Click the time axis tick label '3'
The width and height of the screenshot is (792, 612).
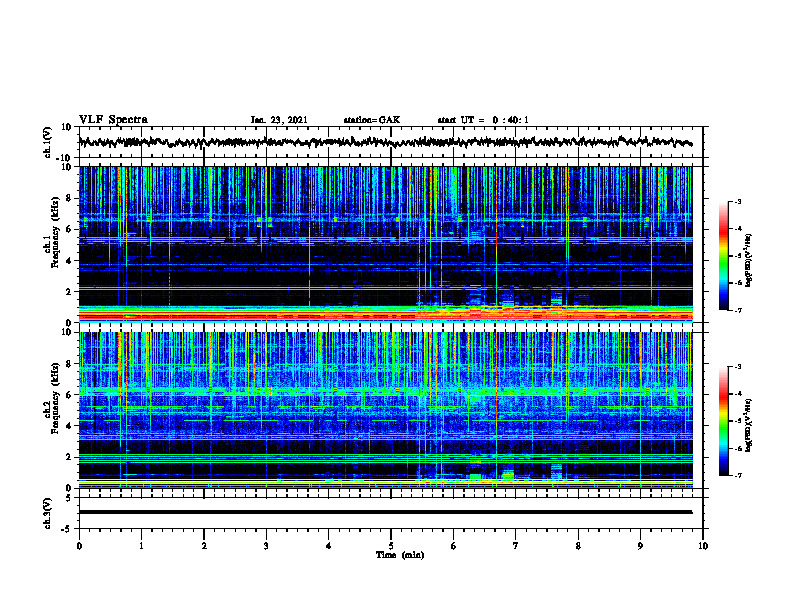266,546
